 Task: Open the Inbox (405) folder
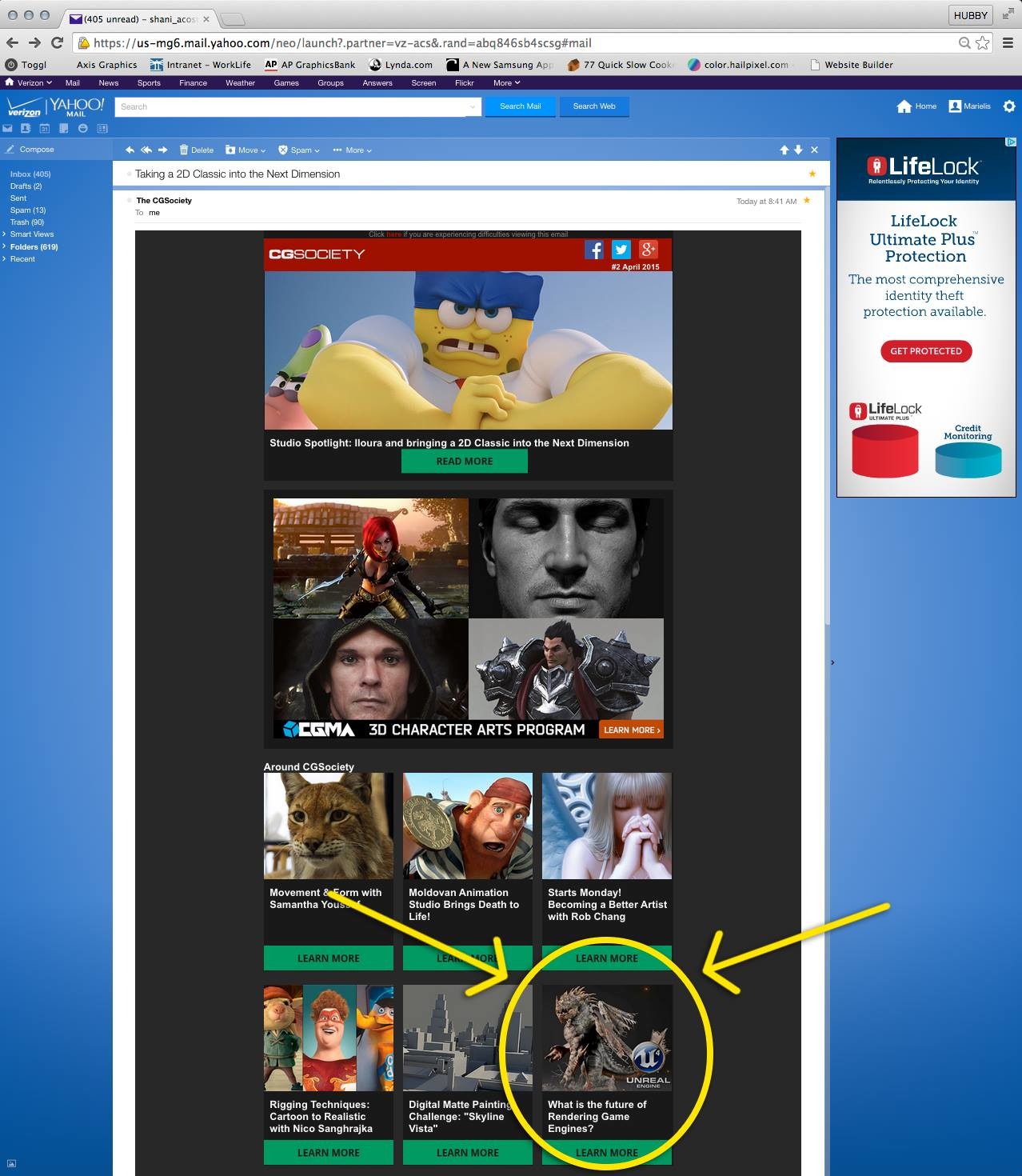[x=30, y=174]
